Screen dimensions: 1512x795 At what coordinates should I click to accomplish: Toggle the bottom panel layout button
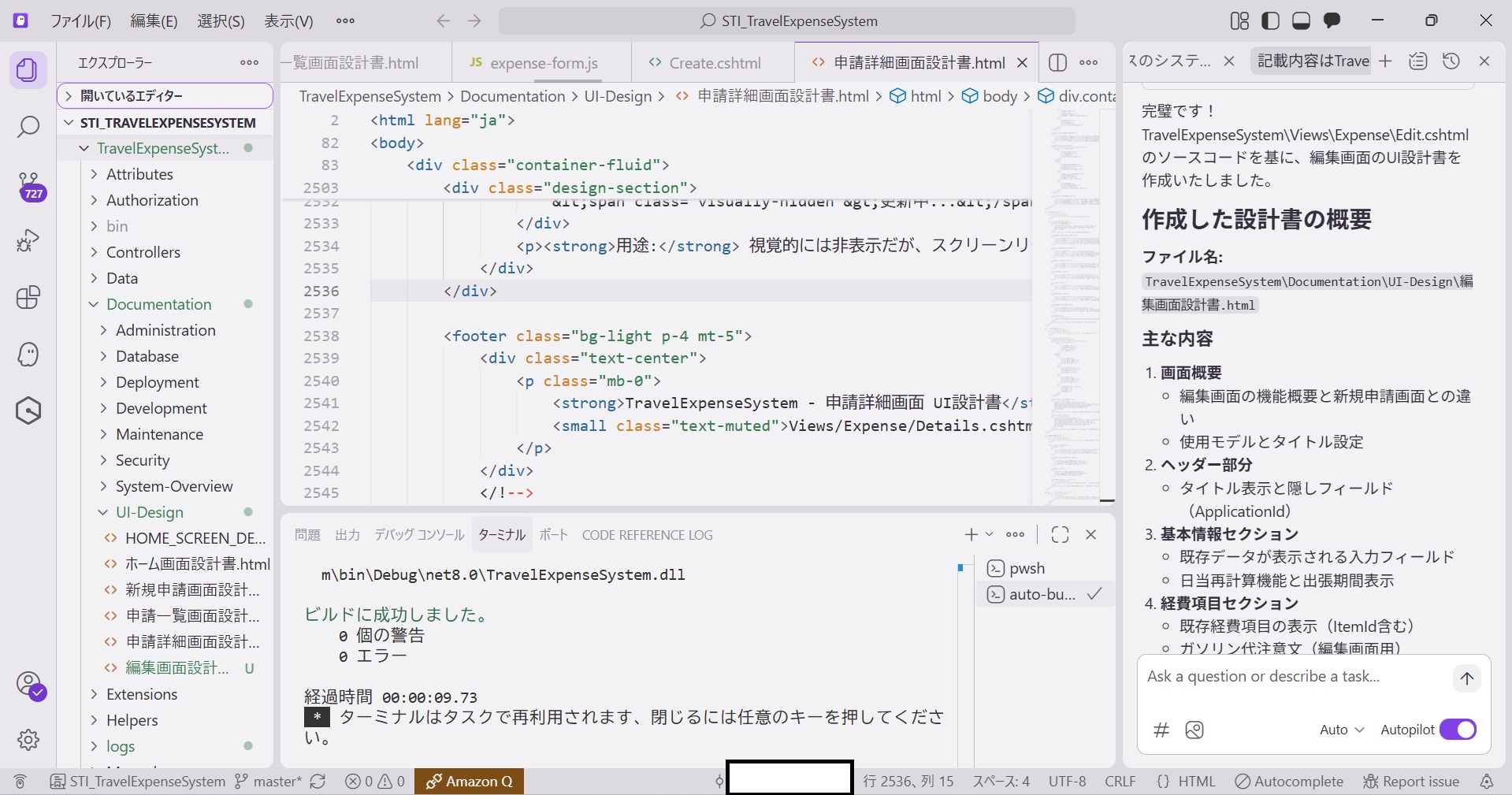pos(1301,21)
